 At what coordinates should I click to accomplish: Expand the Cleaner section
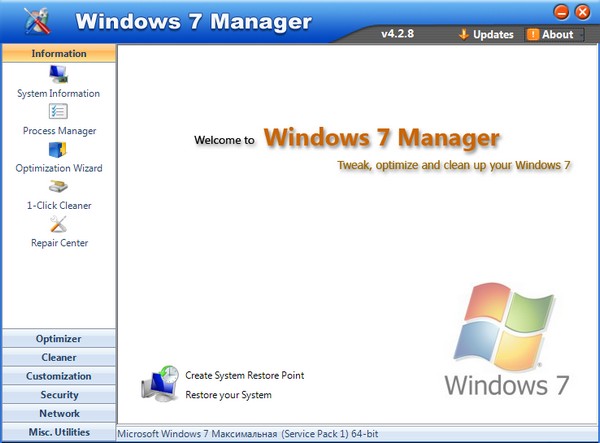(58, 358)
